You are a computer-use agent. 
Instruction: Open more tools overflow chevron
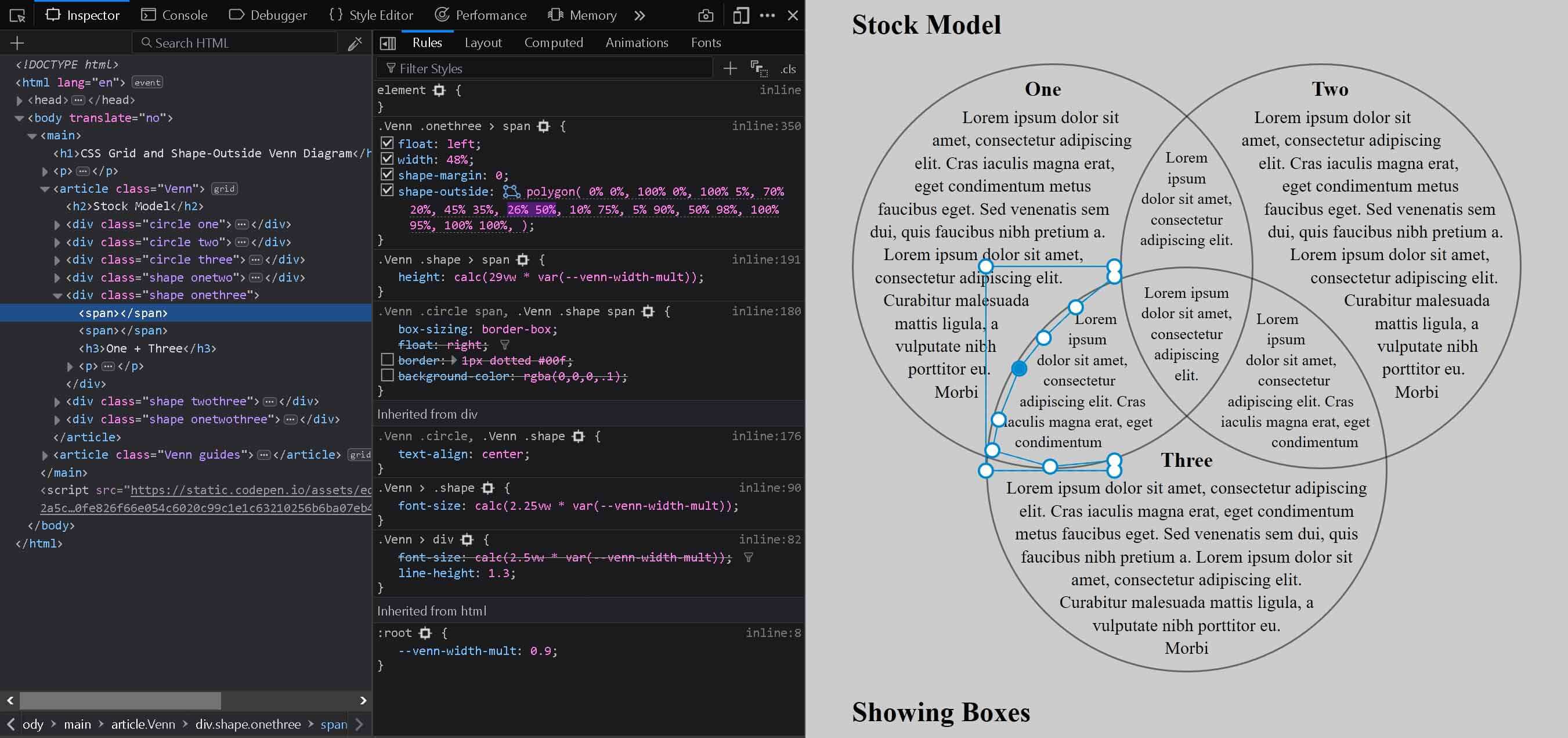639,15
